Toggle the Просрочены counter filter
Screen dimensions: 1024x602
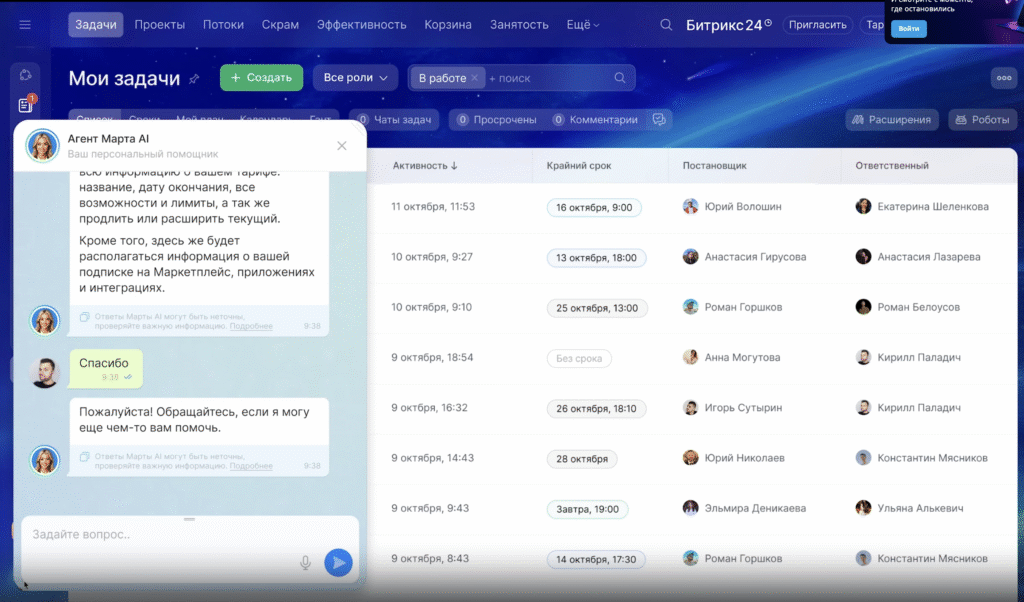click(497, 120)
